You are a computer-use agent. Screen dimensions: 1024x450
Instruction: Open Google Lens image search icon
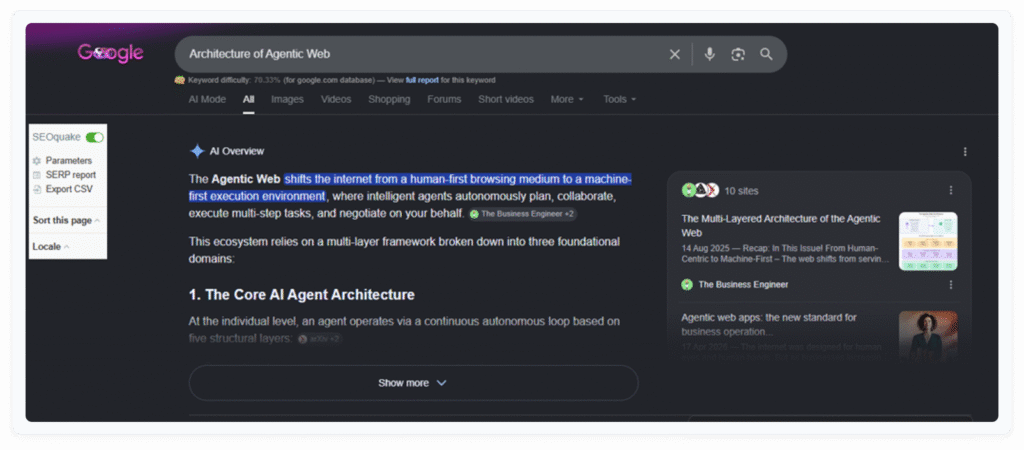(x=738, y=55)
